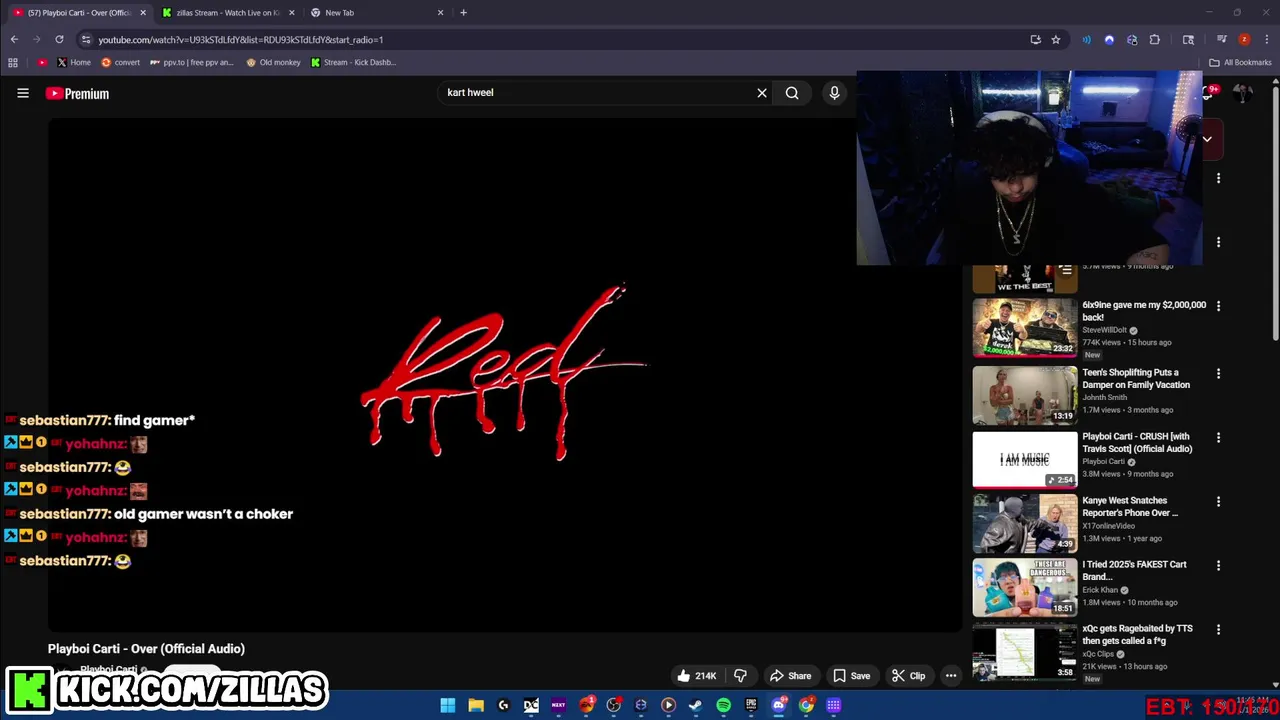The height and width of the screenshot is (720, 1280).
Task: Open Chrome profile avatar Z
Action: click(1244, 39)
